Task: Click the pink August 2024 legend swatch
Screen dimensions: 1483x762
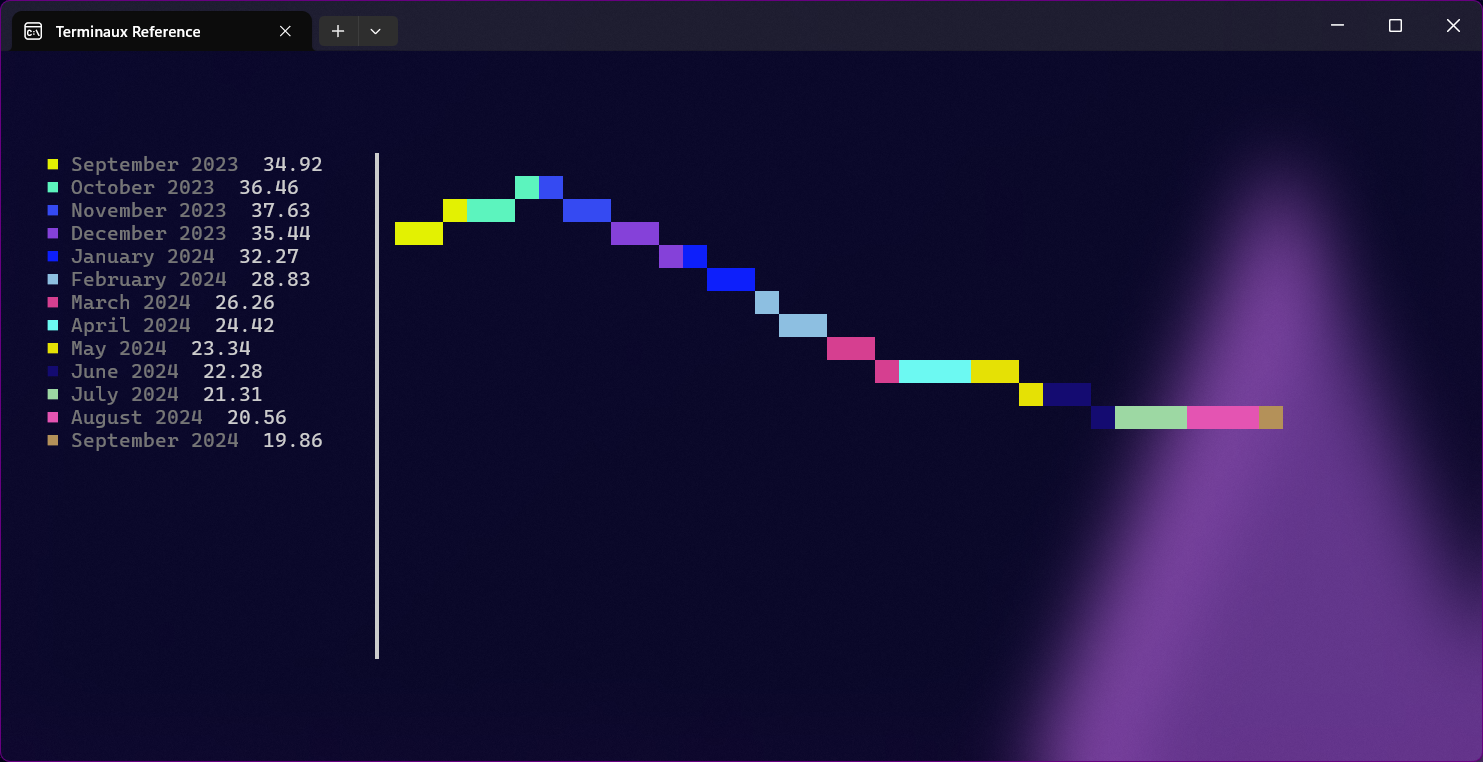Action: coord(53,417)
